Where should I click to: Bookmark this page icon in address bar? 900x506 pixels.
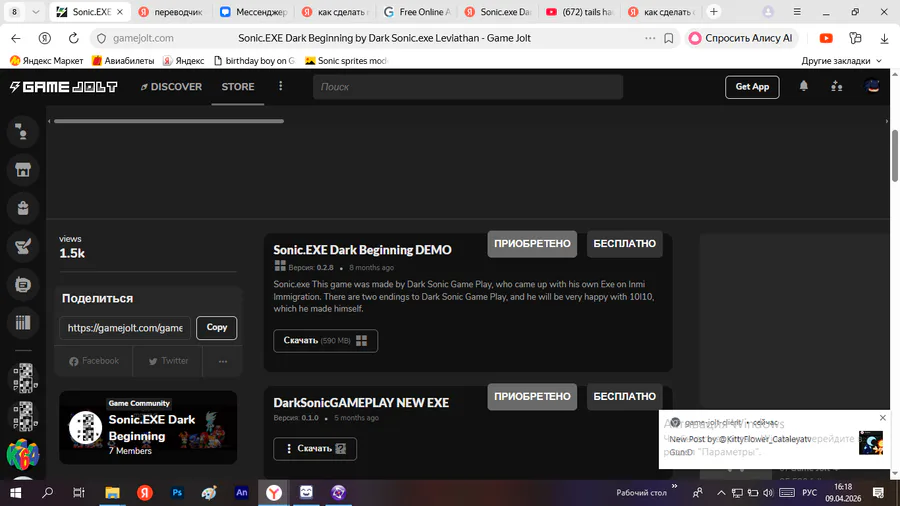point(669,38)
